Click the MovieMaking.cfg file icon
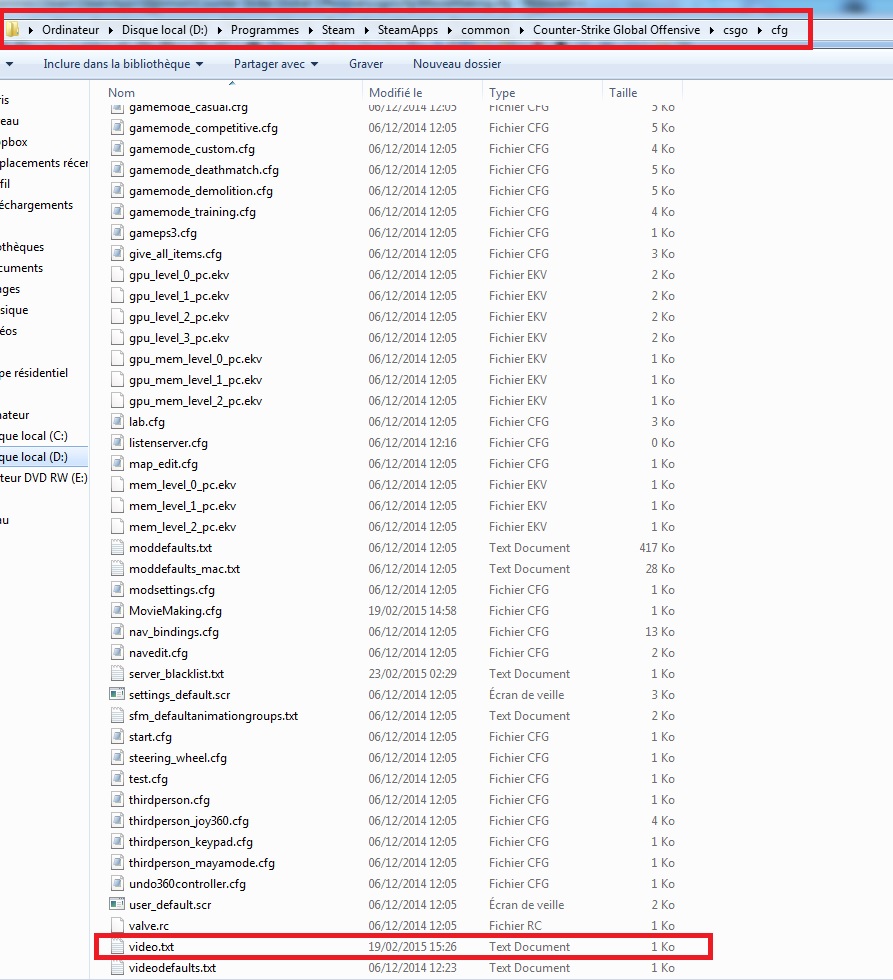 (117, 611)
